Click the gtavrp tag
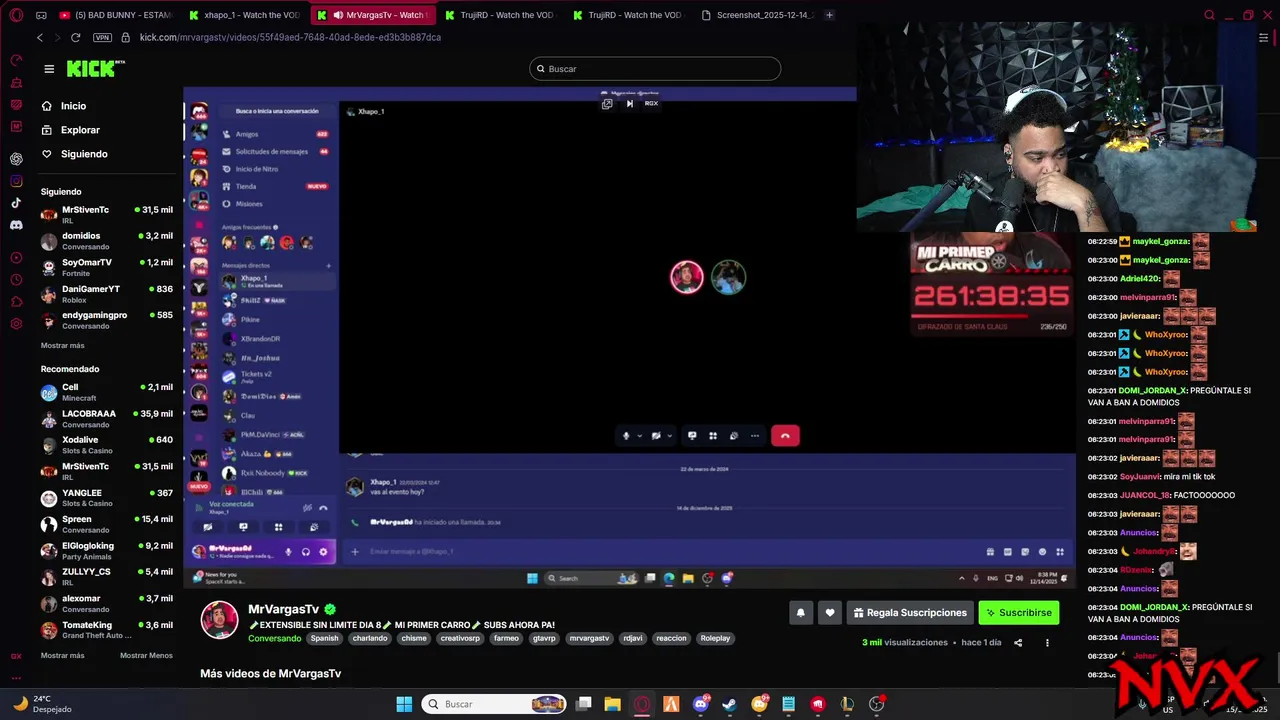The height and width of the screenshot is (720, 1280). coord(544,638)
